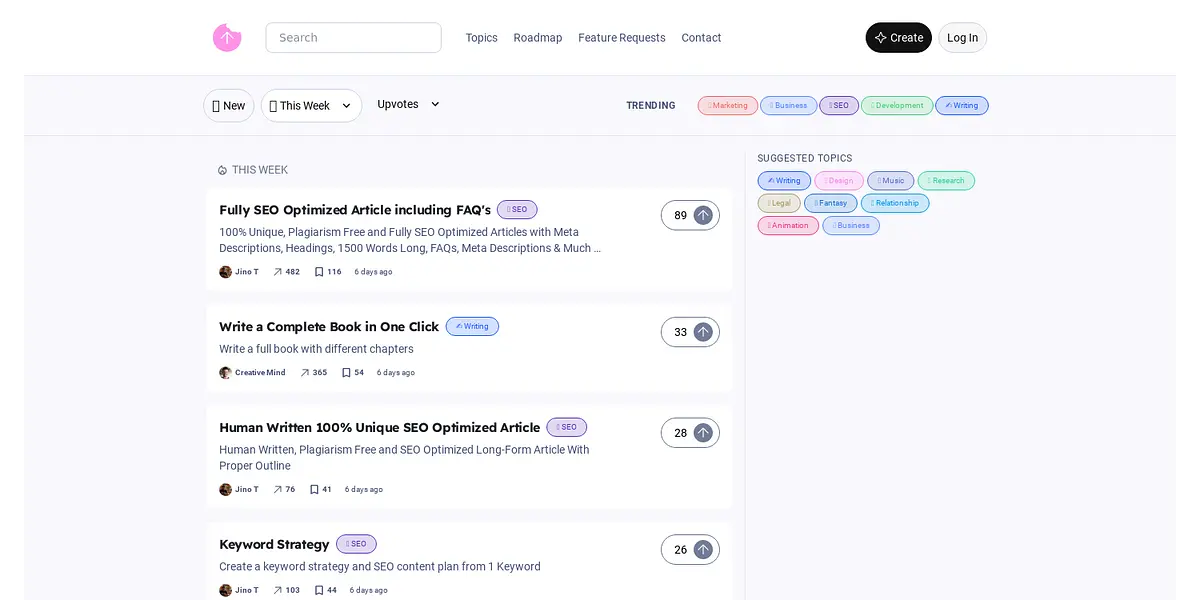The image size is (1200, 600).
Task: Toggle the New filter button
Action: tap(229, 106)
